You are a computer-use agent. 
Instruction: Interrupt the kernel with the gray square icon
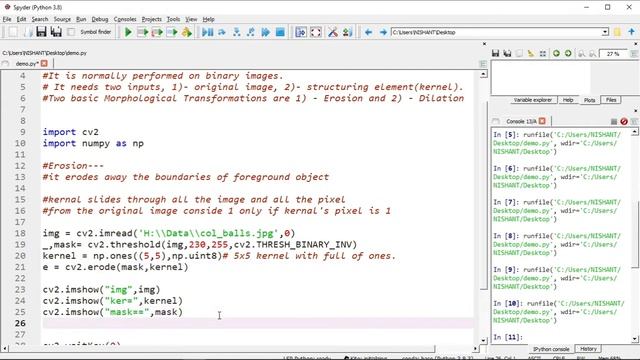click(x=613, y=121)
